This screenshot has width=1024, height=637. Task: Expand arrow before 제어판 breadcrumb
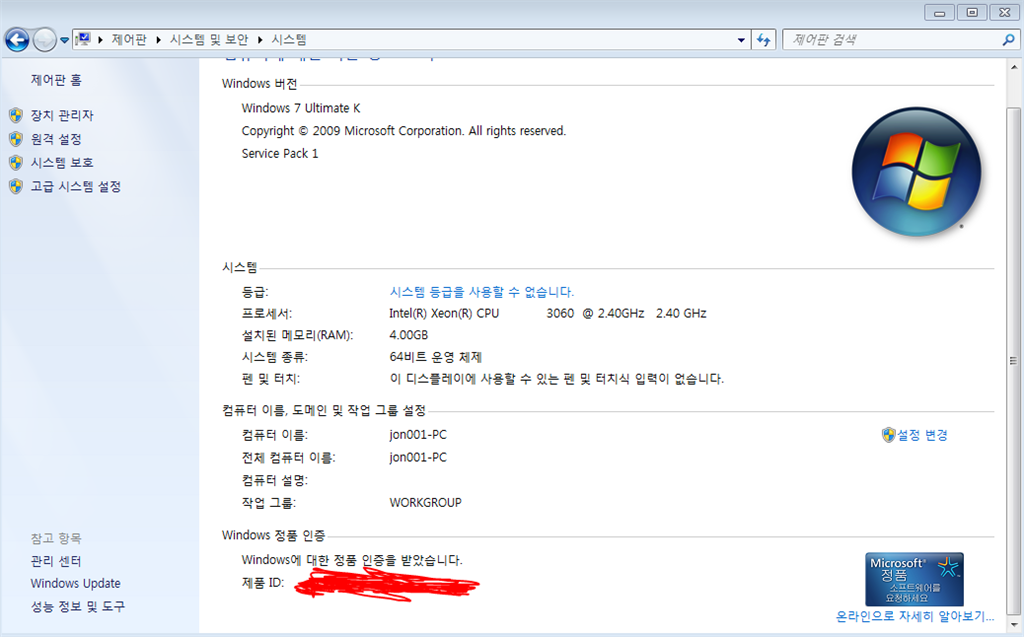101,40
